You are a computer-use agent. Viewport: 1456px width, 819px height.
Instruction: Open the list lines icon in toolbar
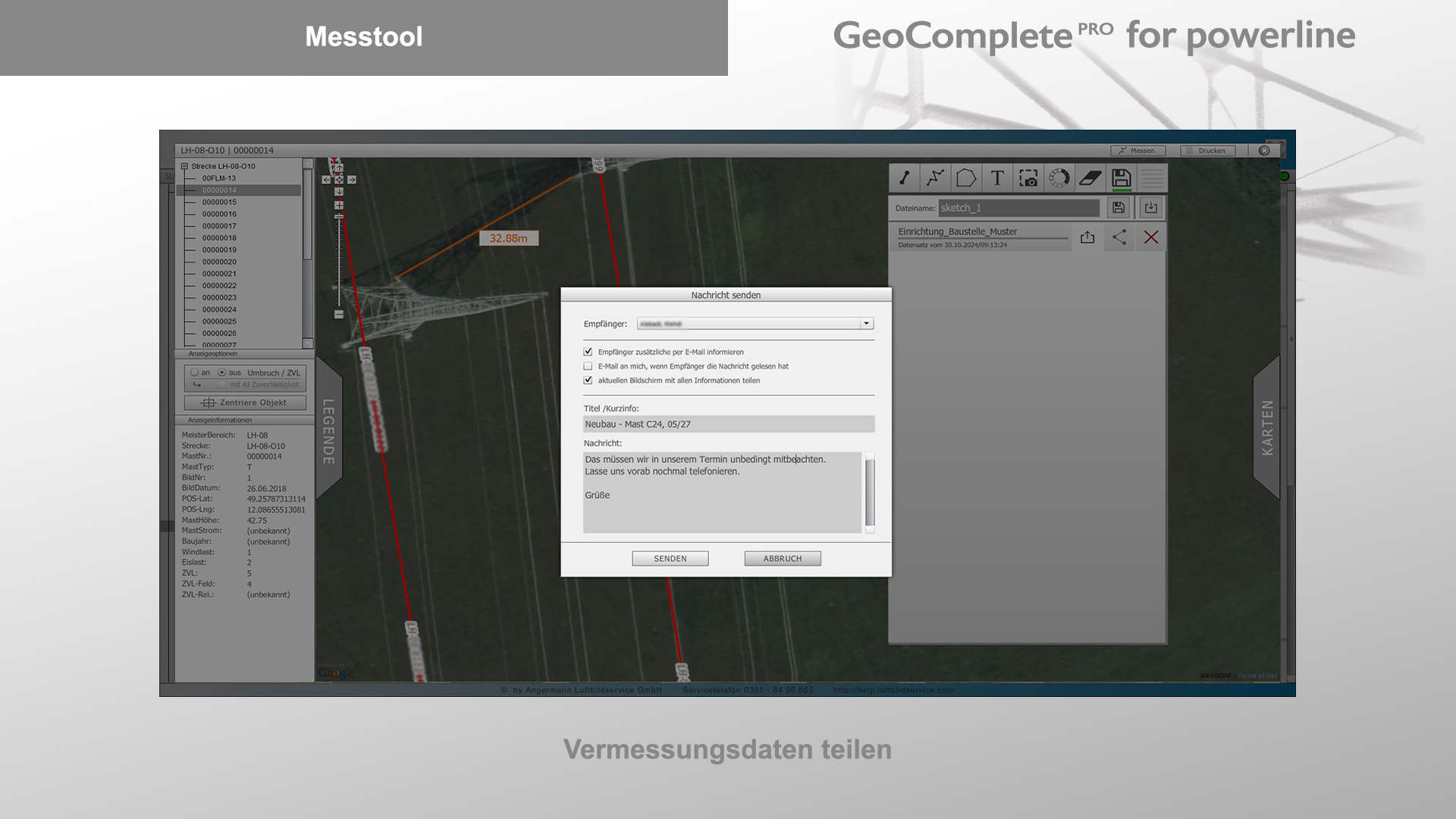coord(1153,178)
